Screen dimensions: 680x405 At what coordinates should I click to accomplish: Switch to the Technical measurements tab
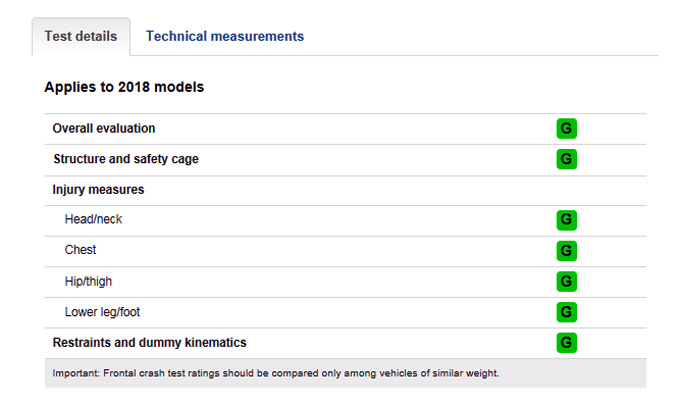point(225,36)
